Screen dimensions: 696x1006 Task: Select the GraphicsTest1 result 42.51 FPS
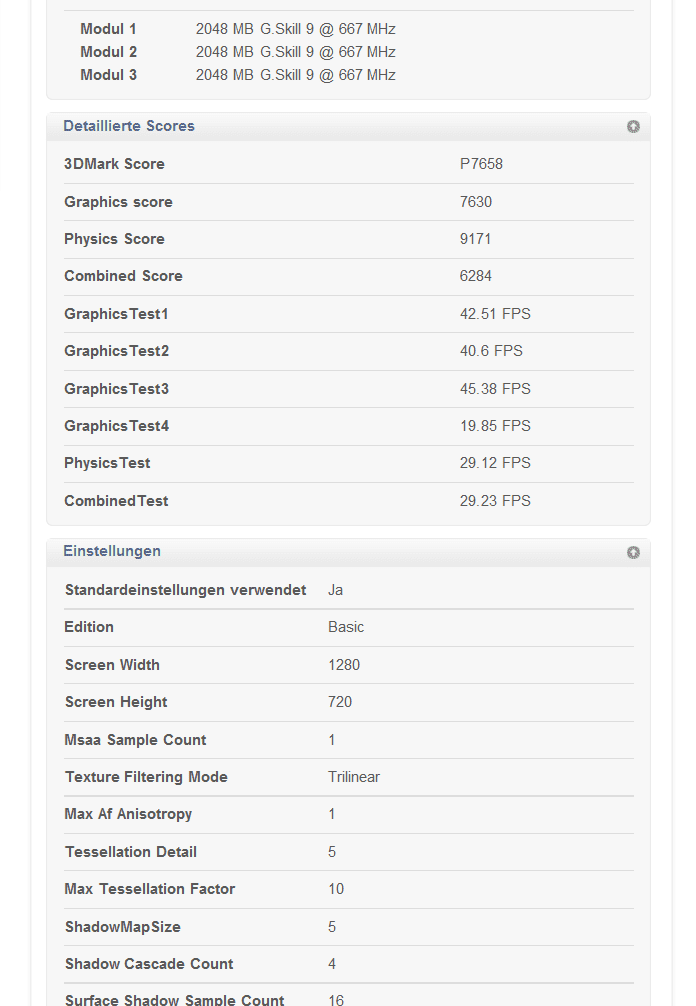(x=495, y=314)
